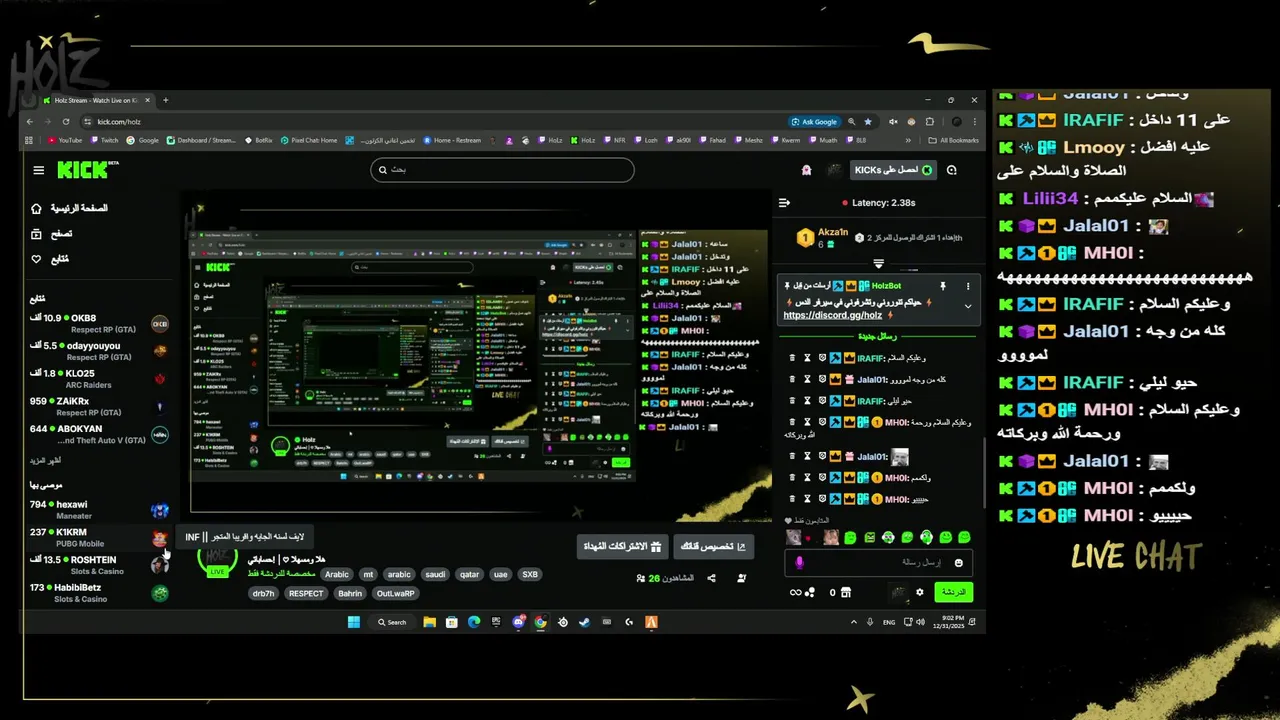Open the Google bookmark
1280x720 pixels.
(x=143, y=140)
